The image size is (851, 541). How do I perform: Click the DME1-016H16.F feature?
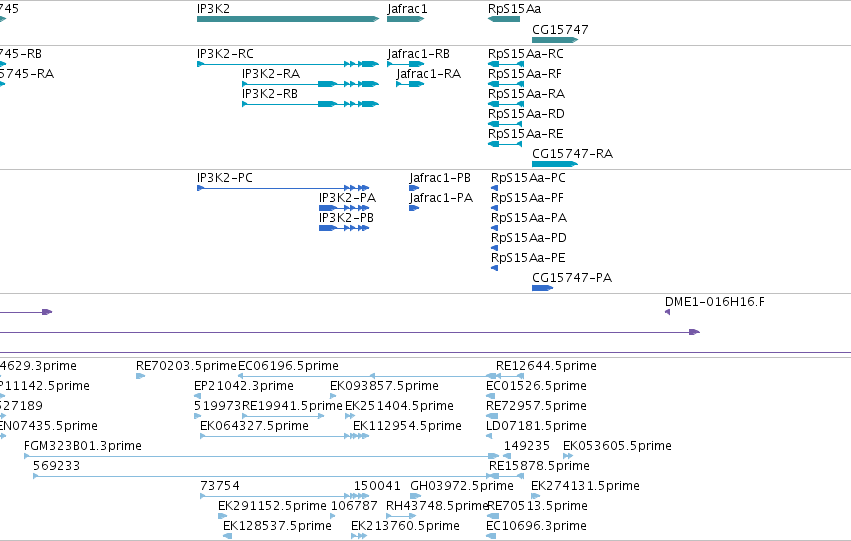click(668, 312)
